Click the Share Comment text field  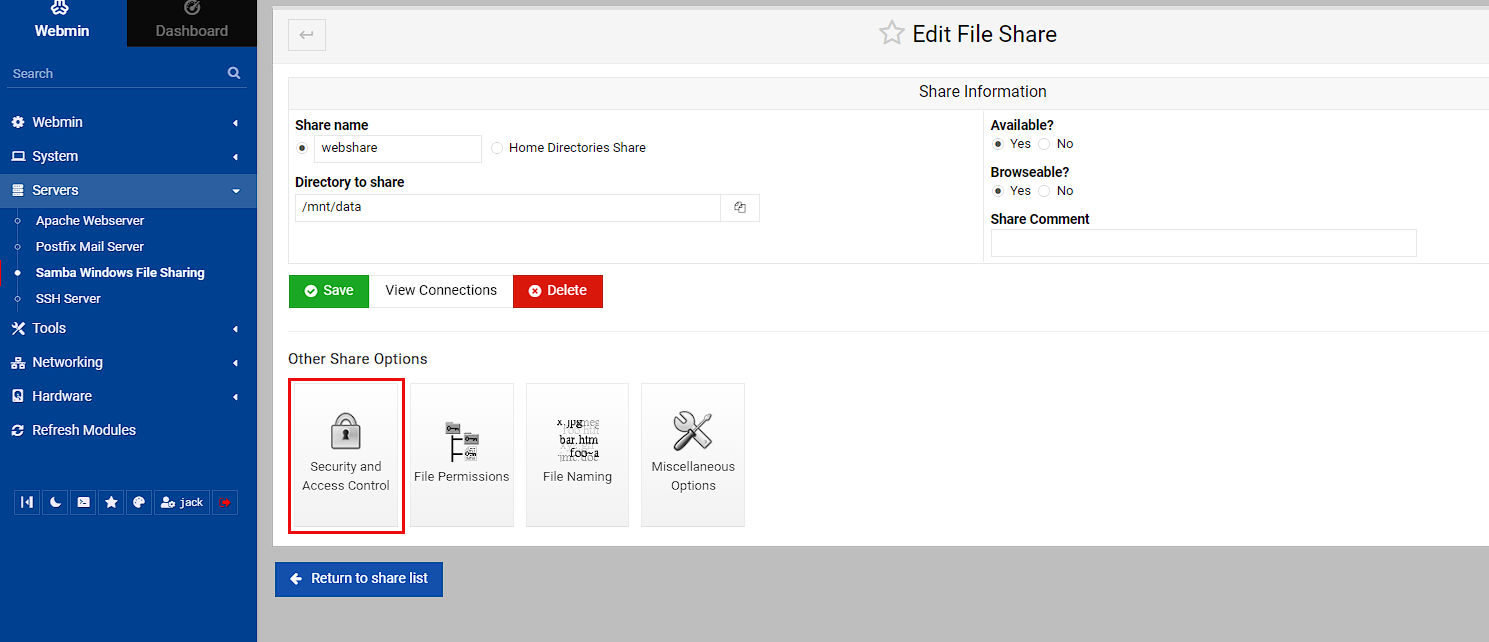point(1203,243)
